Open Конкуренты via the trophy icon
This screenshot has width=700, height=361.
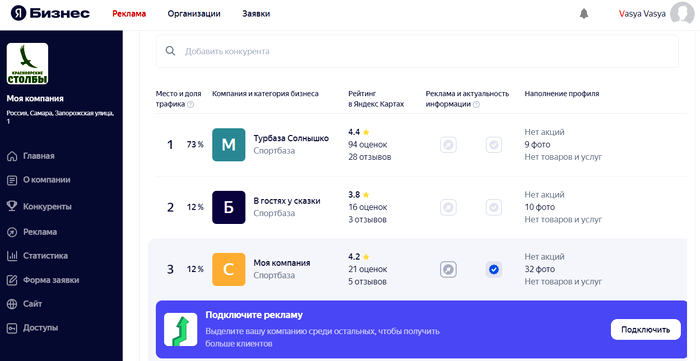pos(12,206)
